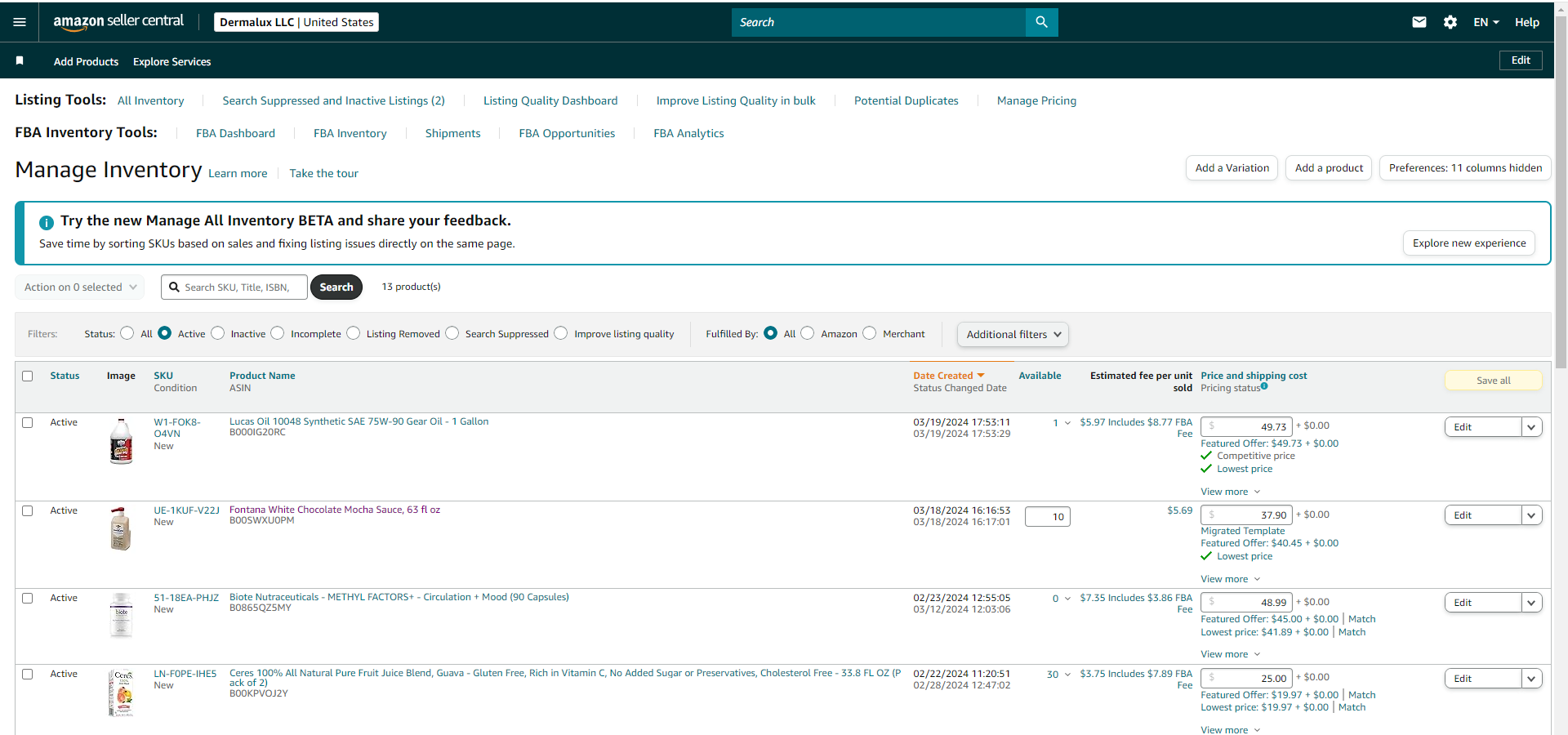
Task: Click the Amazon Seller Central logo
Action: (x=118, y=22)
